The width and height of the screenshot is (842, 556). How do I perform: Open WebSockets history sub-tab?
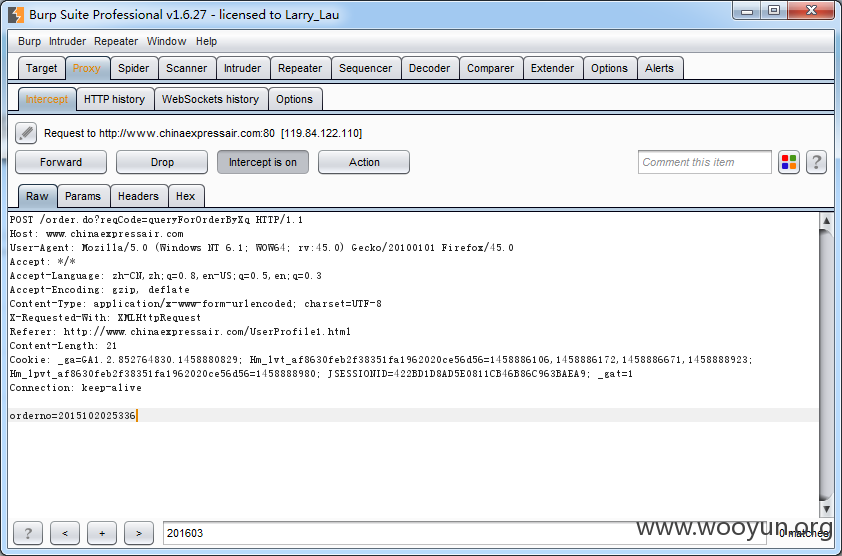(x=210, y=99)
